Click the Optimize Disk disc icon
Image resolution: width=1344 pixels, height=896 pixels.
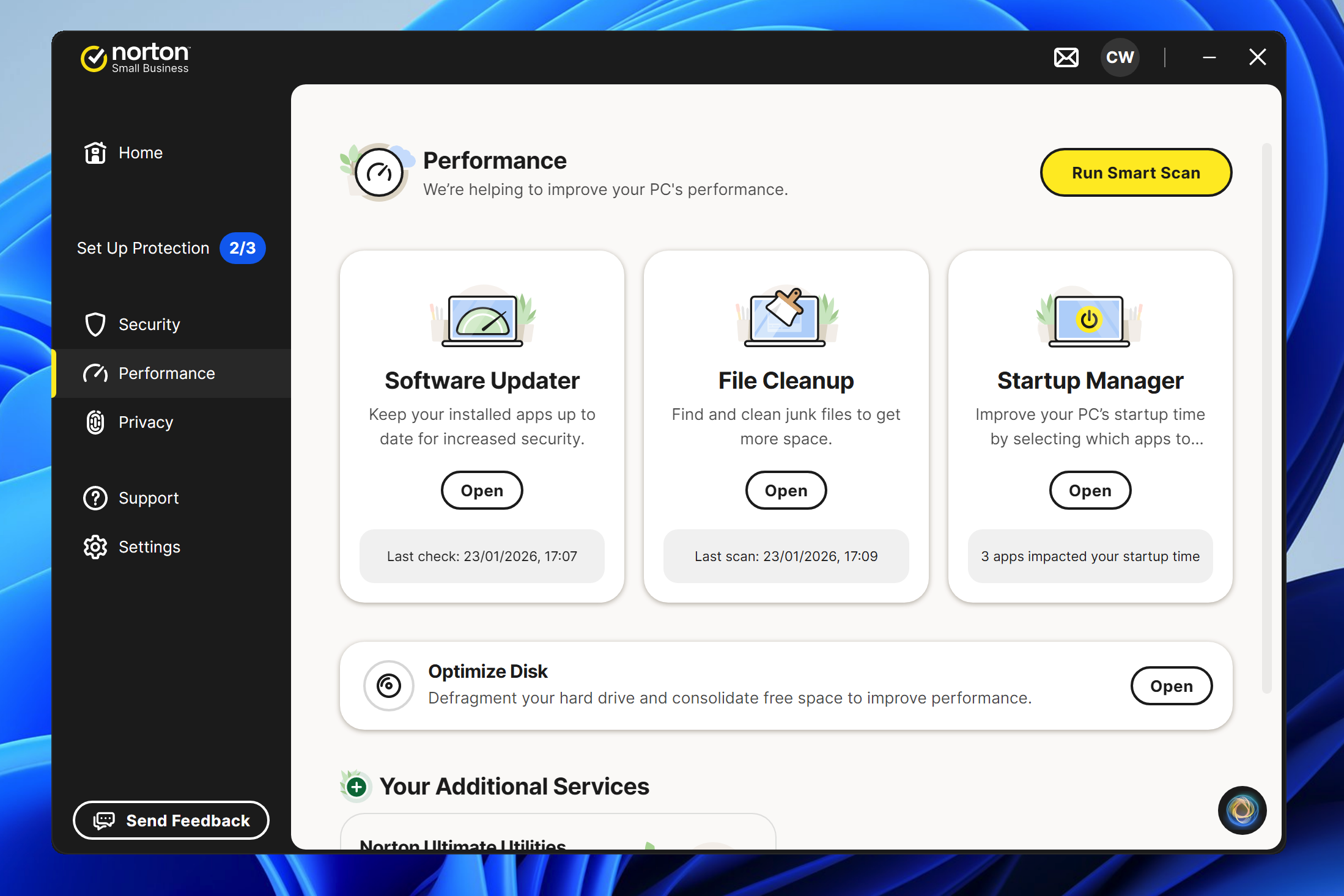click(389, 685)
